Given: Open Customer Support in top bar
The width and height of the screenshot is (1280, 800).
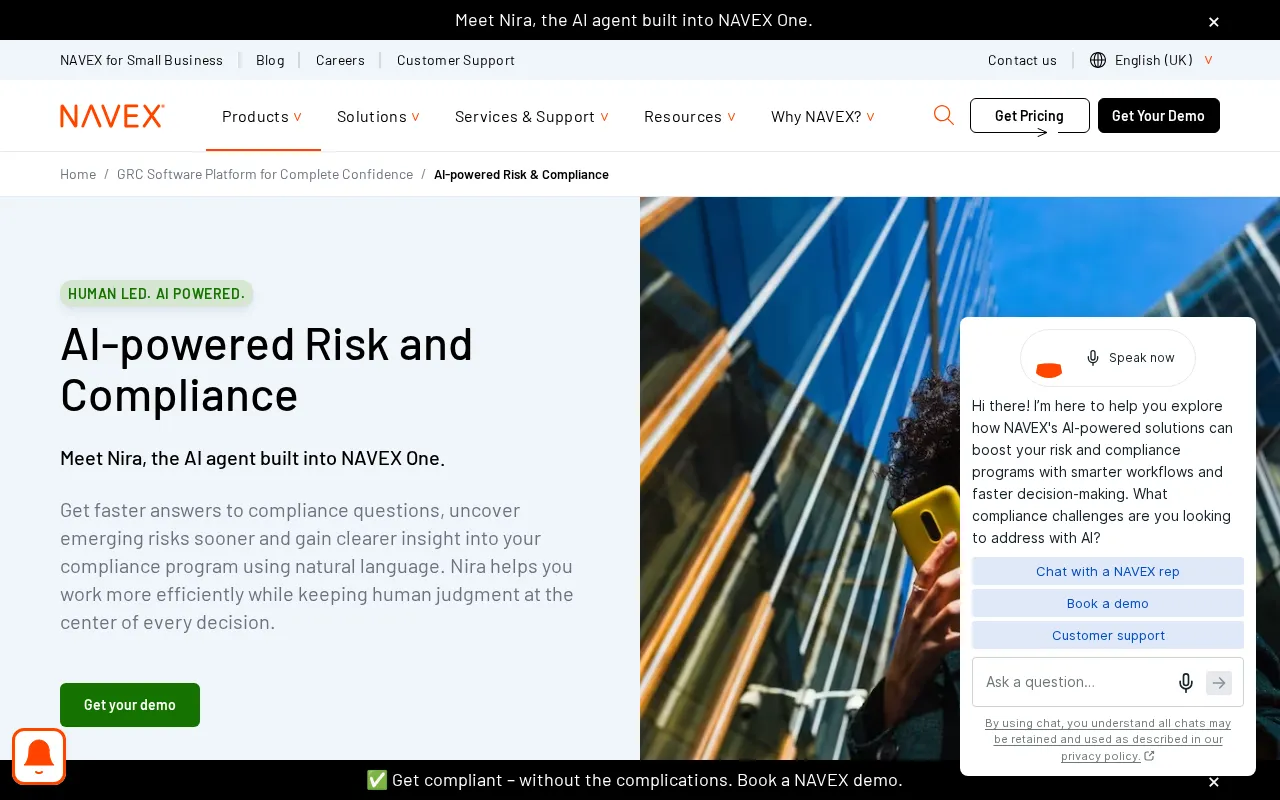Looking at the screenshot, I should click(x=456, y=60).
